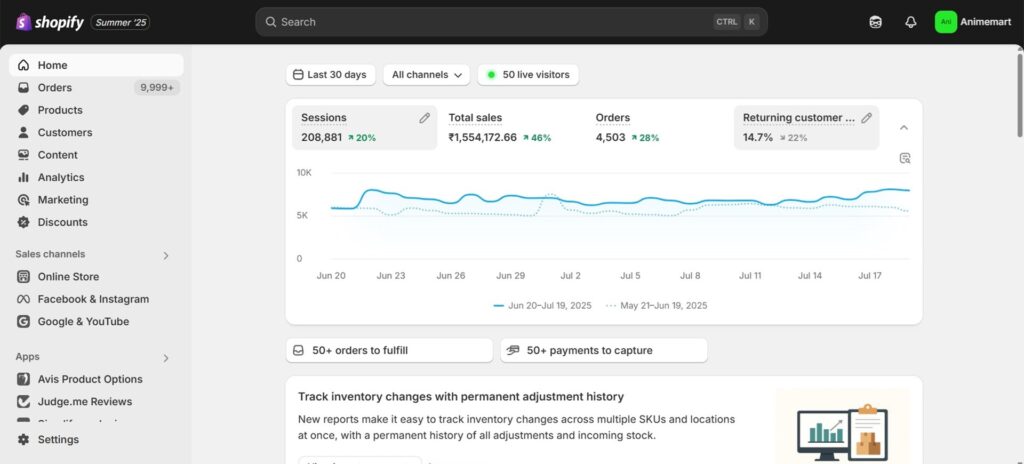Click pencil icon on Returning customer card

(866, 118)
